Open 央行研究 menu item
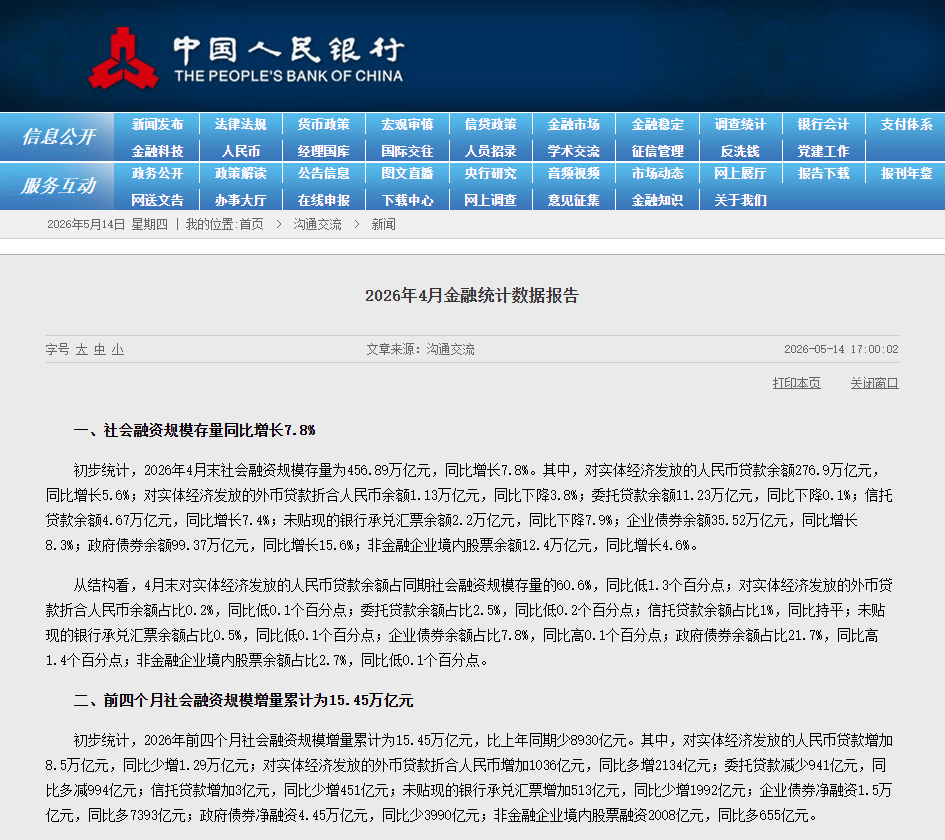This screenshot has width=945, height=840. click(491, 173)
